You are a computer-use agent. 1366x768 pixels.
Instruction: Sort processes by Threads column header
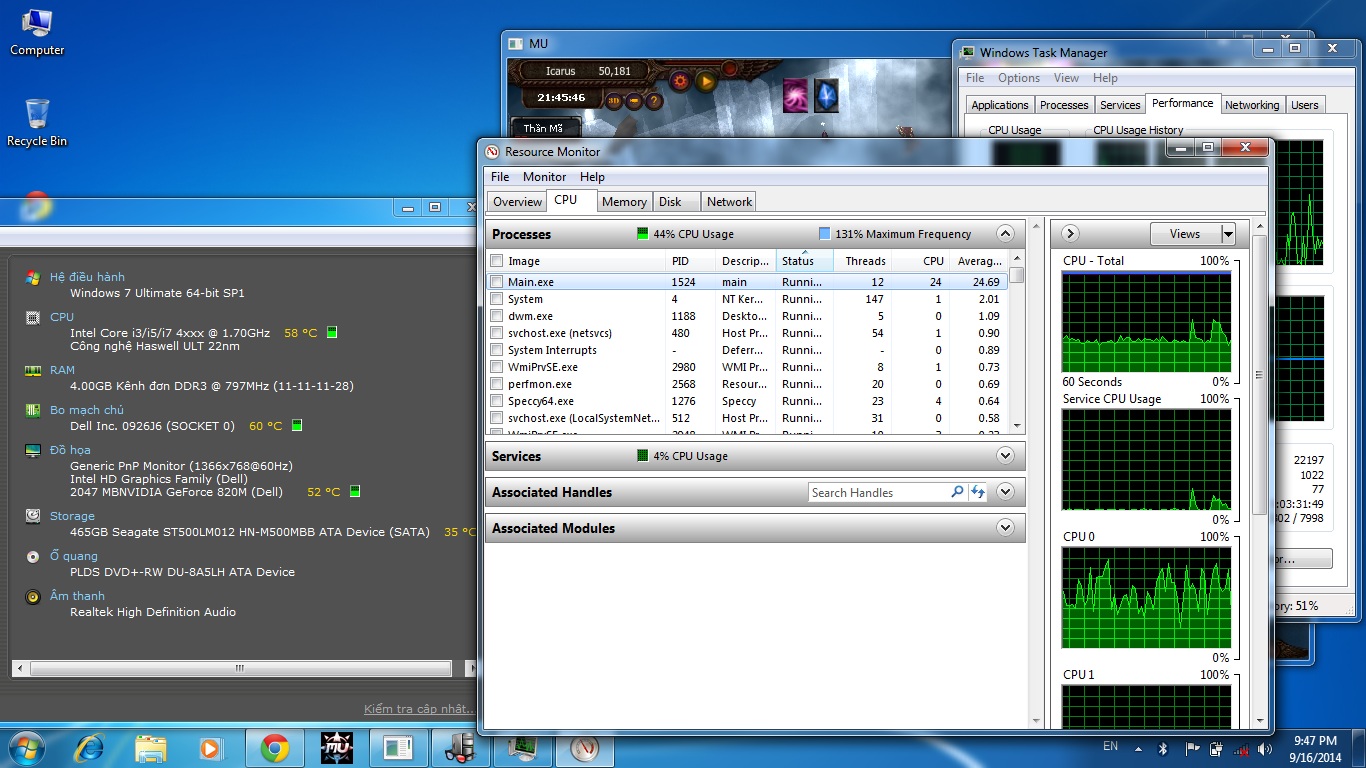865,261
